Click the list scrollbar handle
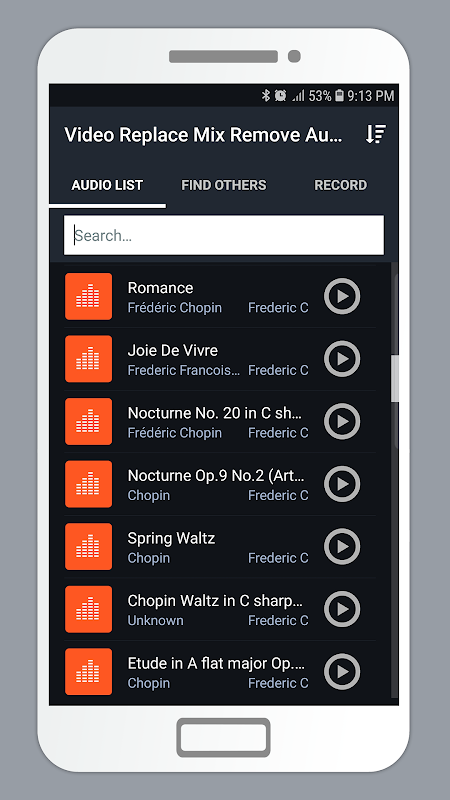Image resolution: width=450 pixels, height=800 pixels. (394, 379)
